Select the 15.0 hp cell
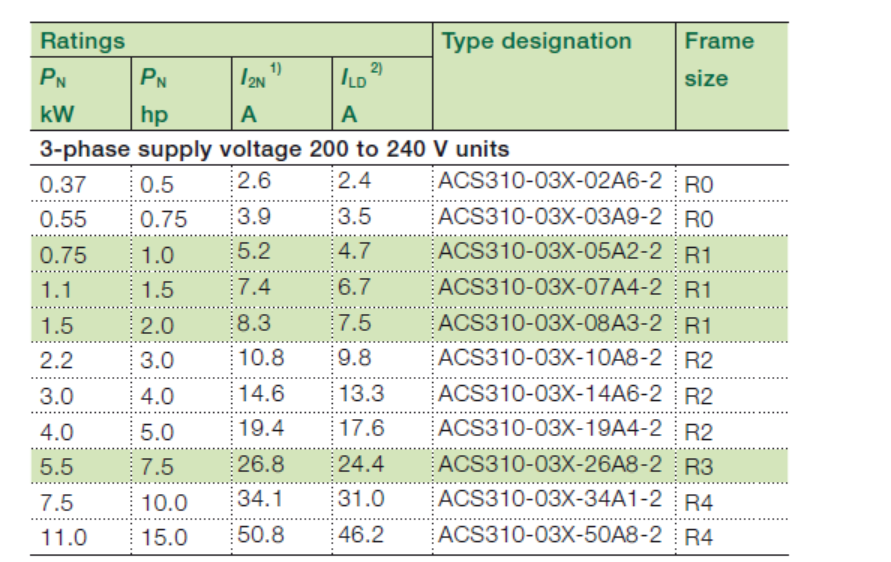Viewport: 891px width, 562px height. (164, 538)
